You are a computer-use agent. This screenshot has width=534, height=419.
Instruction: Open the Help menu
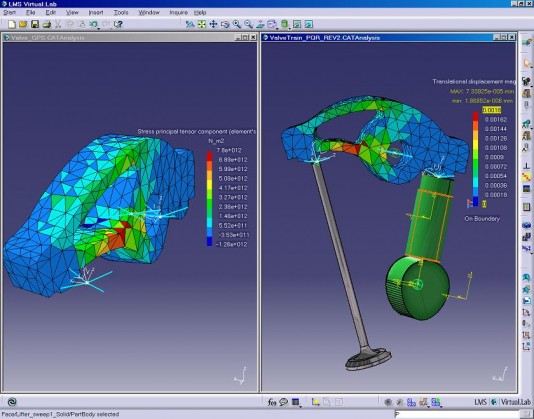(x=200, y=13)
